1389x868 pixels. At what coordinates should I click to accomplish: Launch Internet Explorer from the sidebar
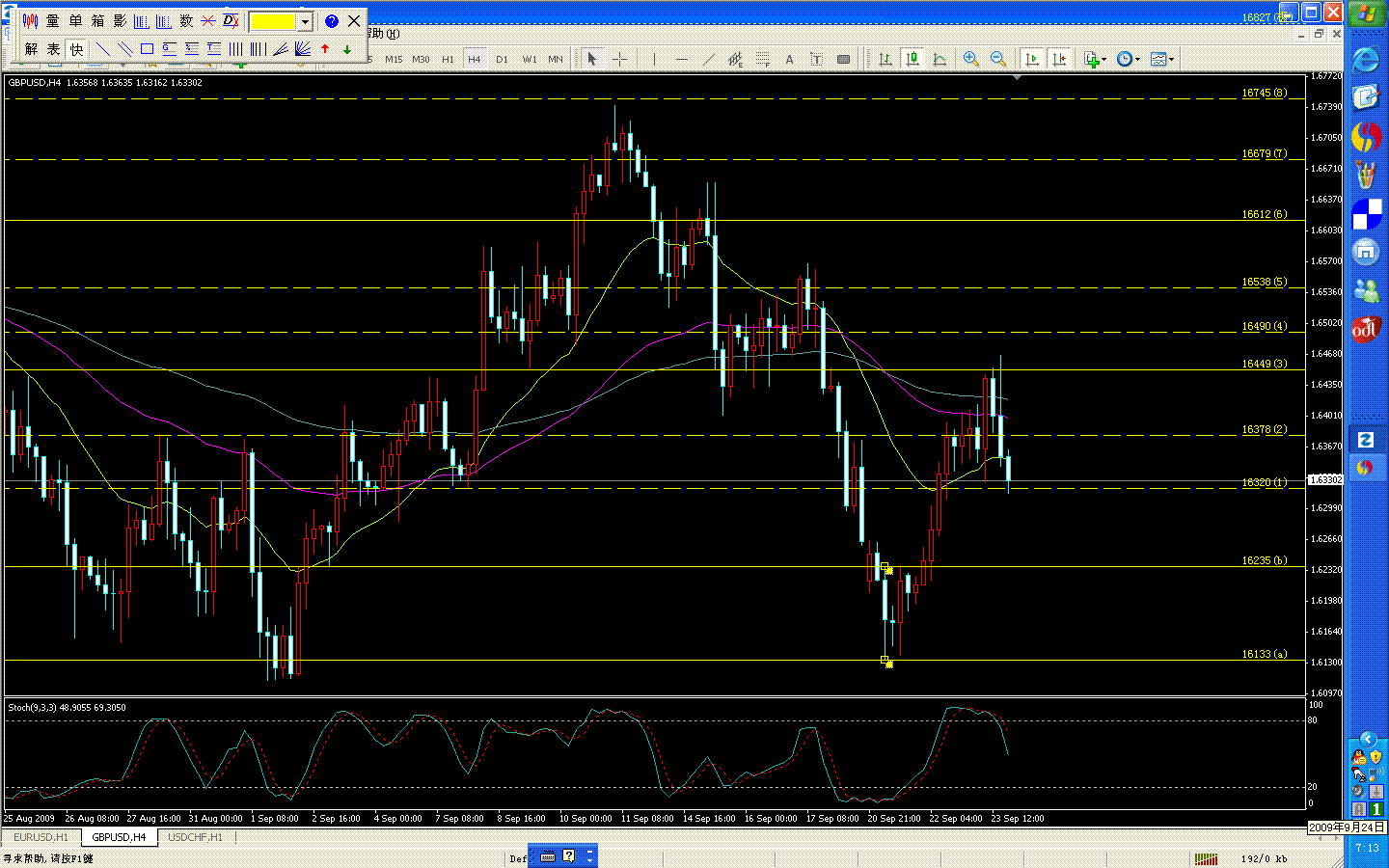click(x=1366, y=60)
